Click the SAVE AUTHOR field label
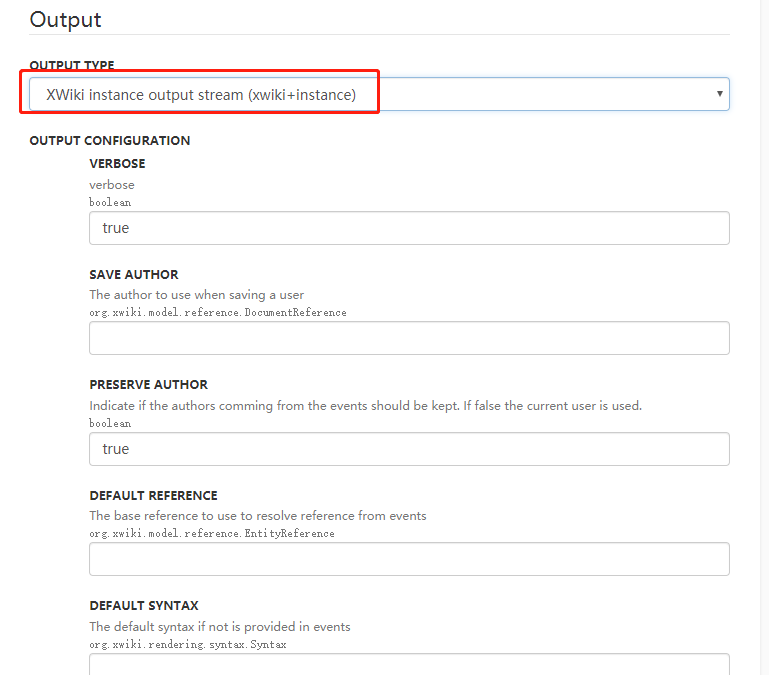 tap(134, 275)
